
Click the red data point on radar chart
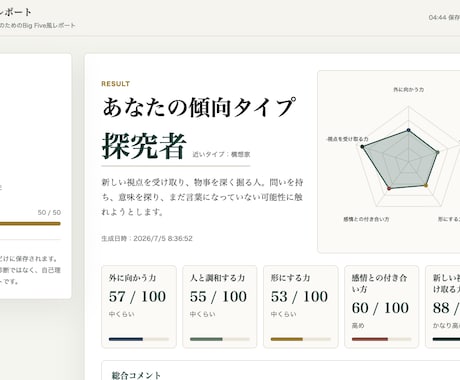[x=389, y=189]
